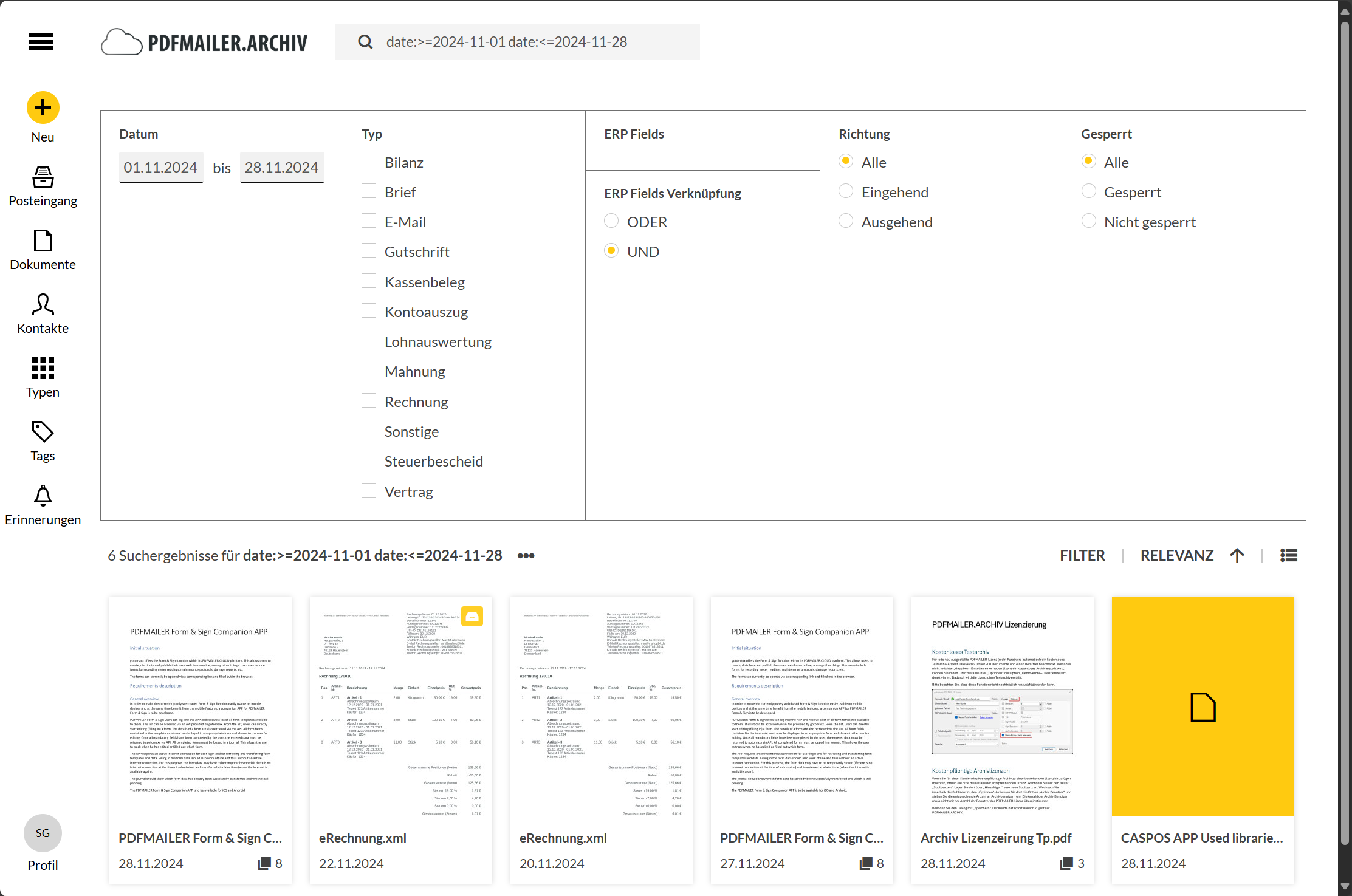Check the Kontoauszug type checkbox
The image size is (1352, 896).
pos(369,311)
